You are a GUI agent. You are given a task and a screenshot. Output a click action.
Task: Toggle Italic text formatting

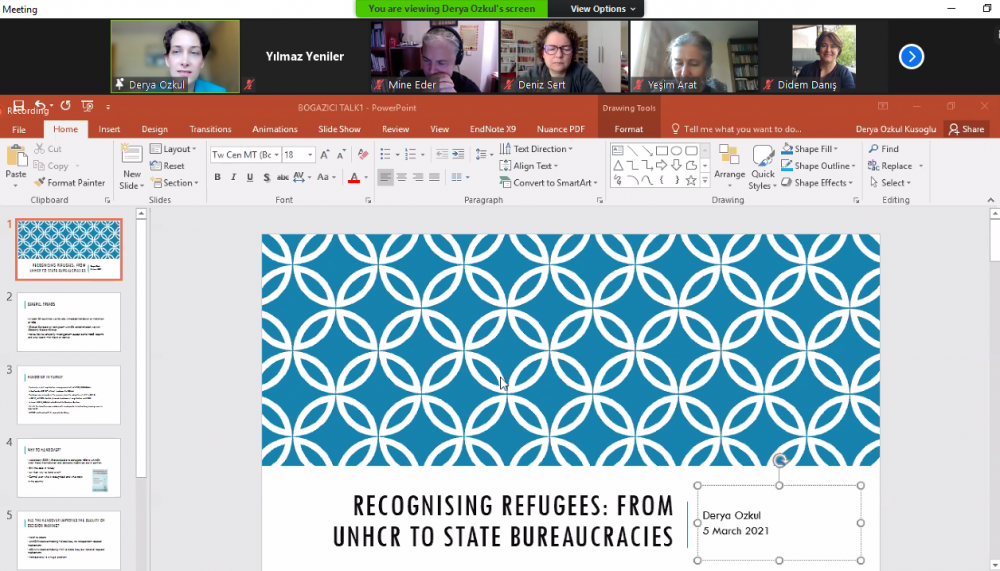click(234, 178)
